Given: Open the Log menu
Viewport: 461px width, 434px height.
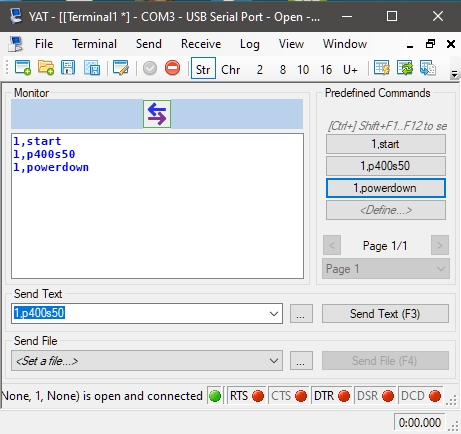Looking at the screenshot, I should point(250,44).
